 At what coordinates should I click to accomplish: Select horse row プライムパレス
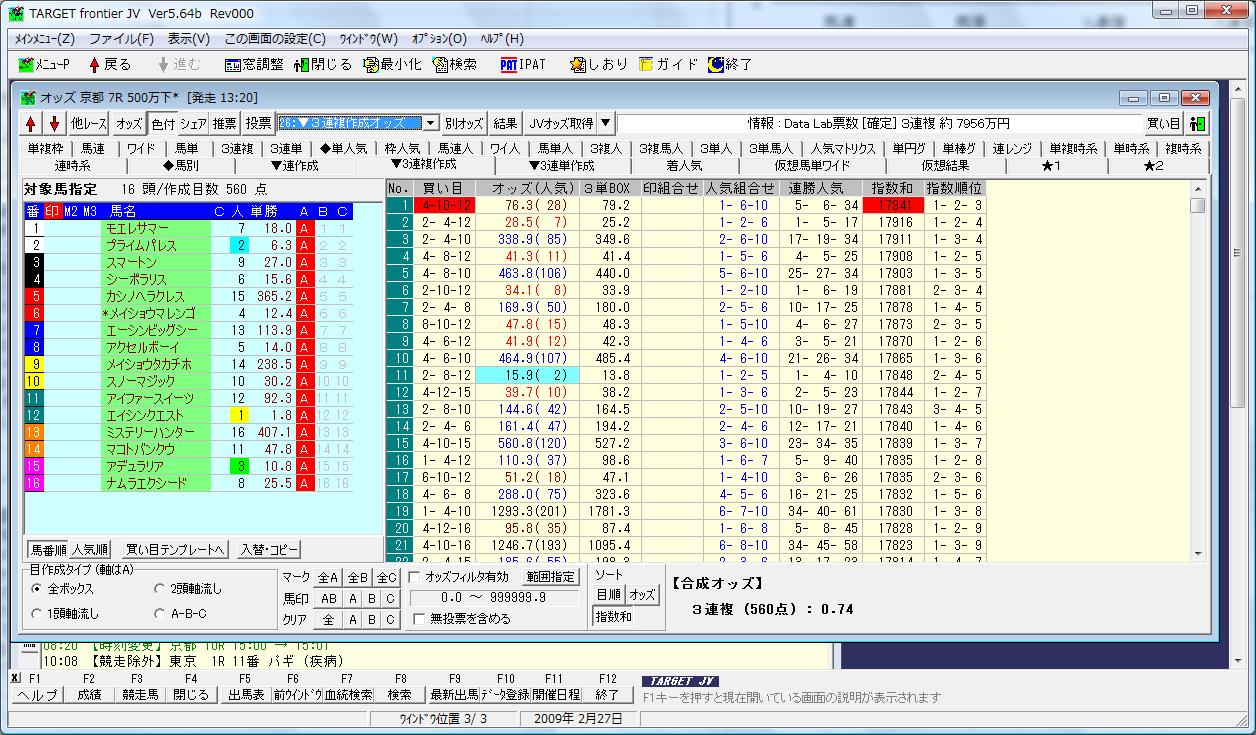click(187, 244)
